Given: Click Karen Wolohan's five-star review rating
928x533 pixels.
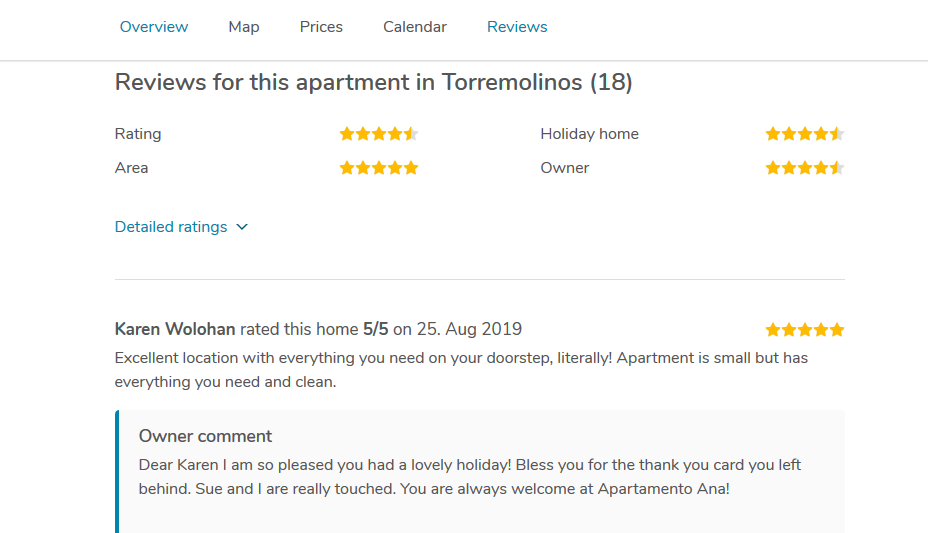Looking at the screenshot, I should tap(804, 330).
